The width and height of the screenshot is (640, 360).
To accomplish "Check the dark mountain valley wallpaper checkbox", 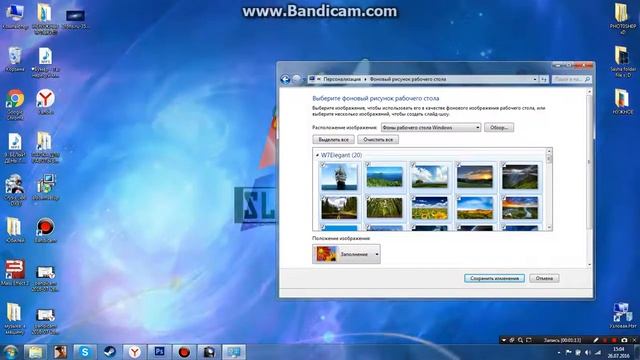I will (x=504, y=164).
